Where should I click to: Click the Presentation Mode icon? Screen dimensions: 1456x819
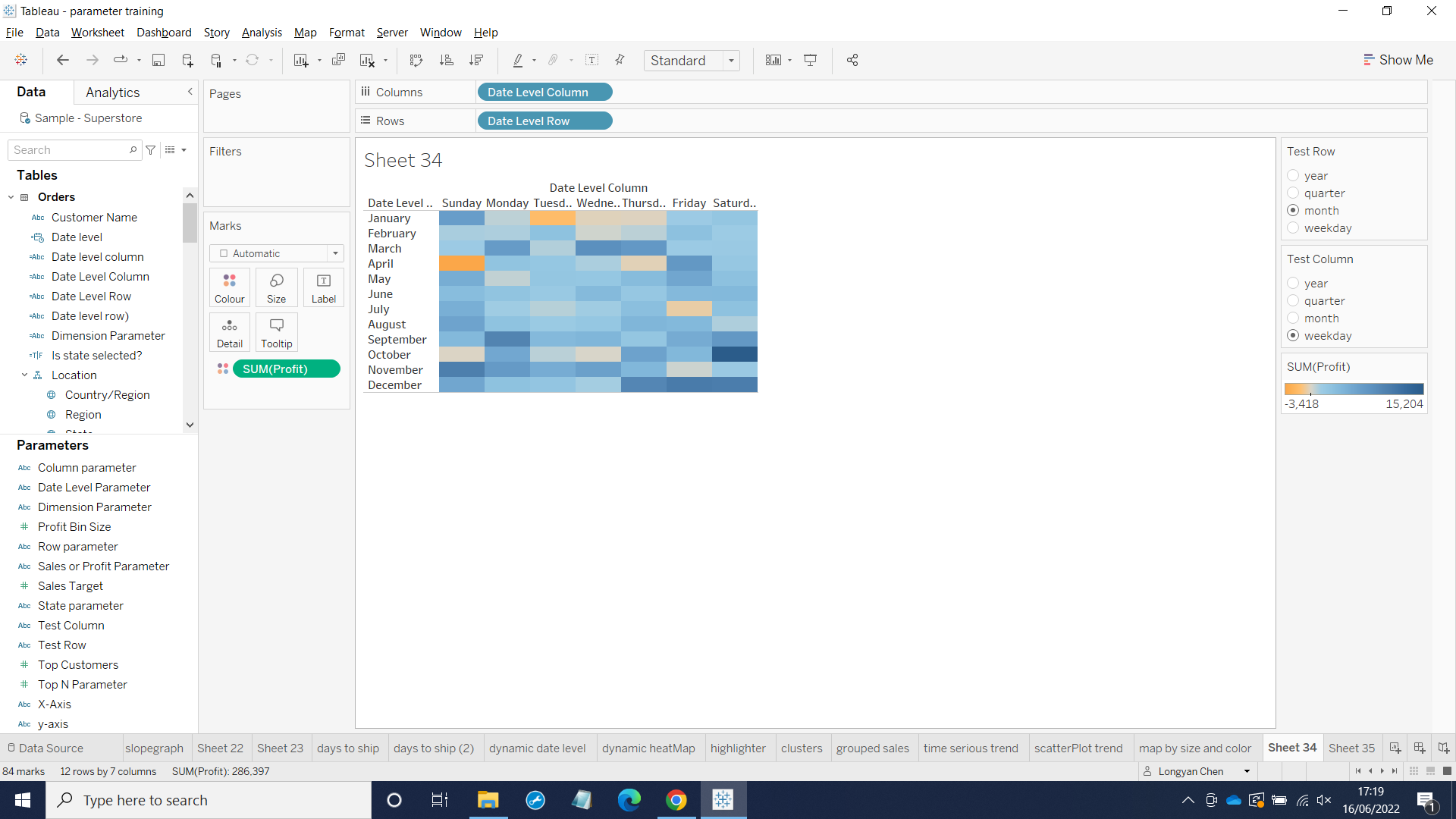pyautogui.click(x=811, y=61)
